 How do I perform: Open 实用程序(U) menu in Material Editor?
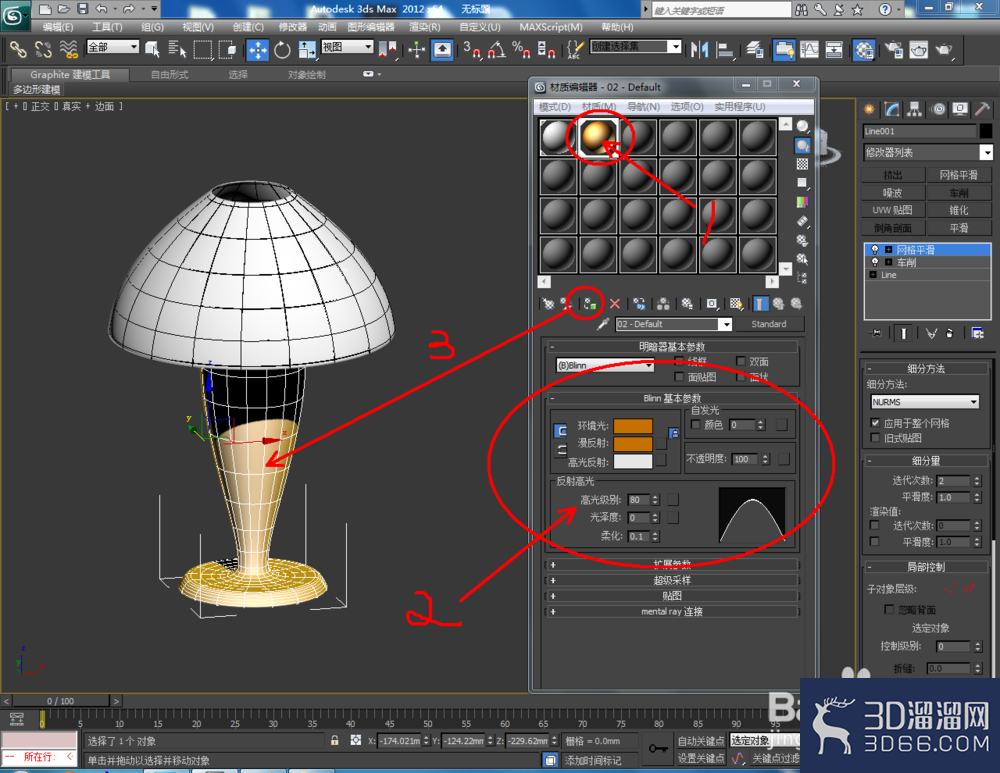tap(740, 107)
